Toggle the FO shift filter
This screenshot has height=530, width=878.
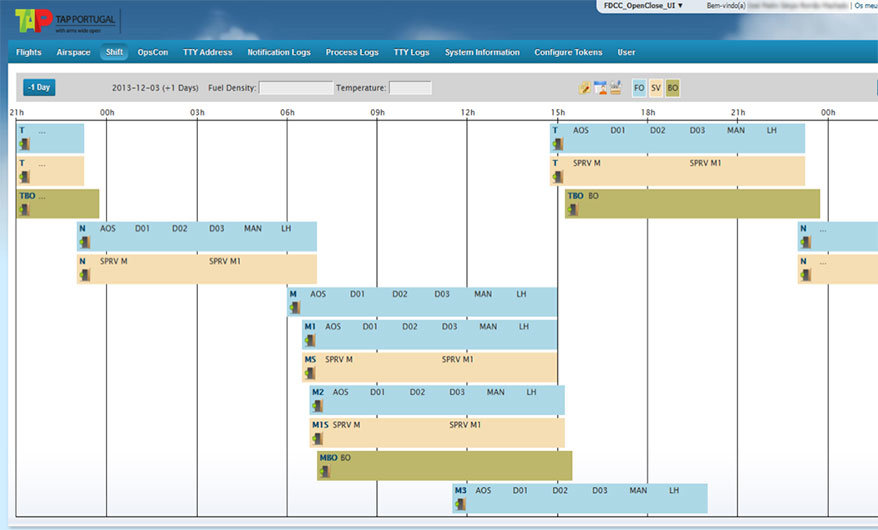(639, 88)
